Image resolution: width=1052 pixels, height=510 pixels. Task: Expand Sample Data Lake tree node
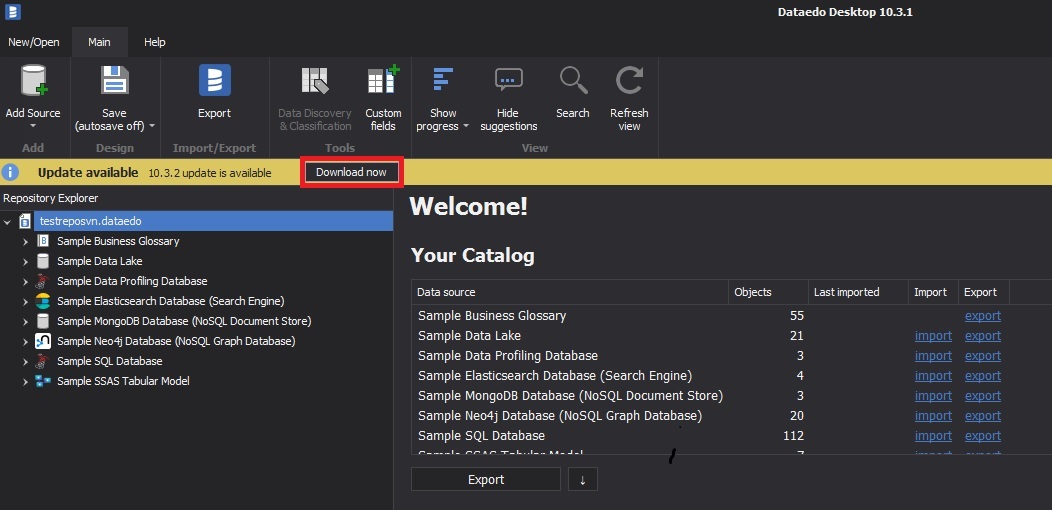click(25, 261)
